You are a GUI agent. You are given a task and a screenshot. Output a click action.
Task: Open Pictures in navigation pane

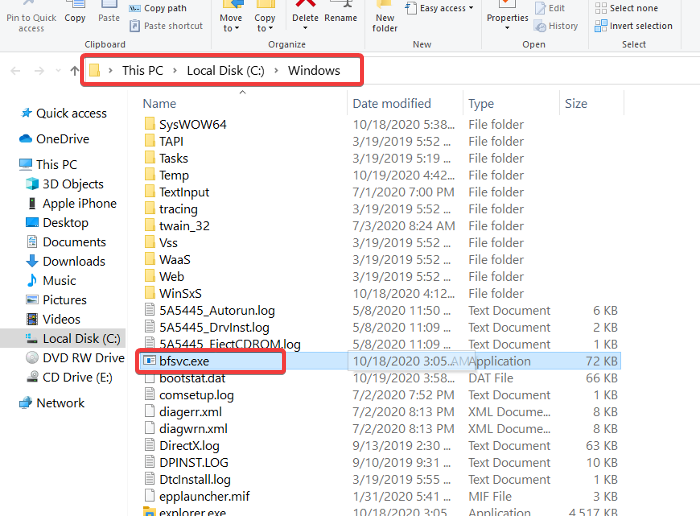(x=56, y=300)
